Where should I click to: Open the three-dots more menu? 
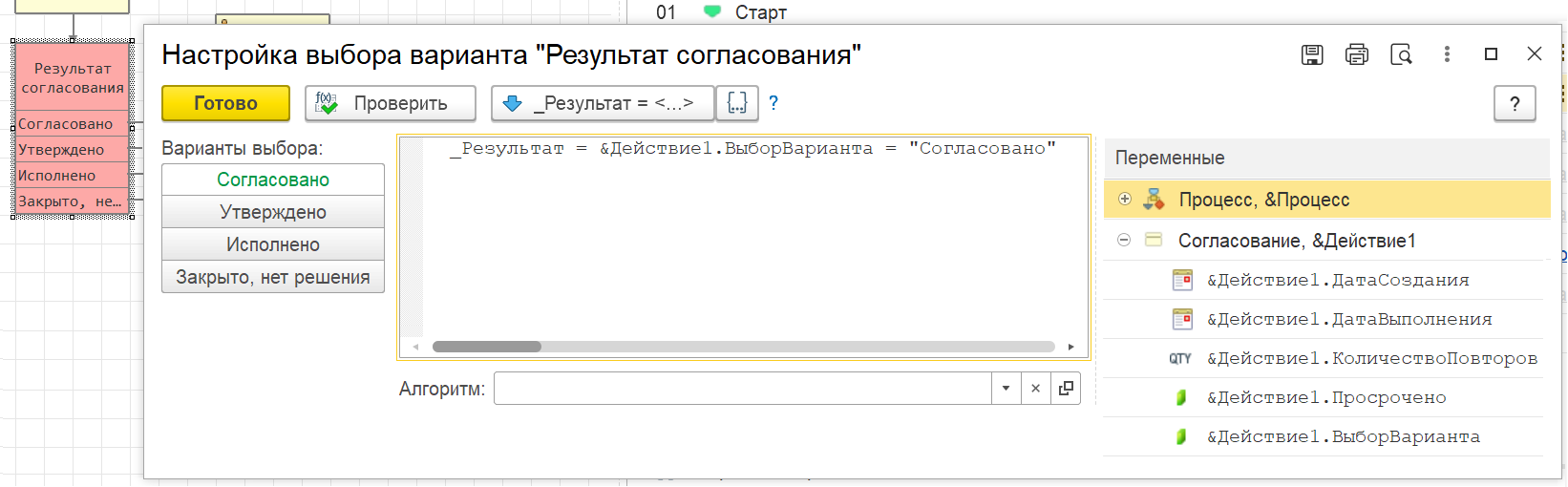point(1447,54)
